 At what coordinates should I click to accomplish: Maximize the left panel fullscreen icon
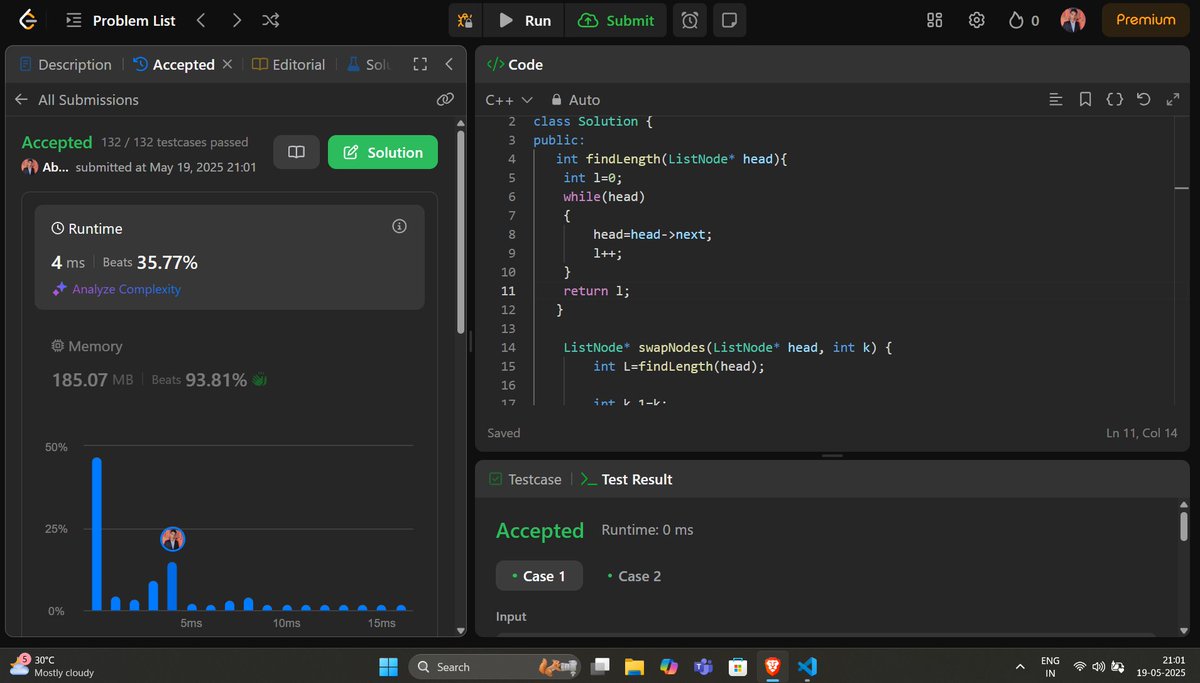(x=420, y=64)
